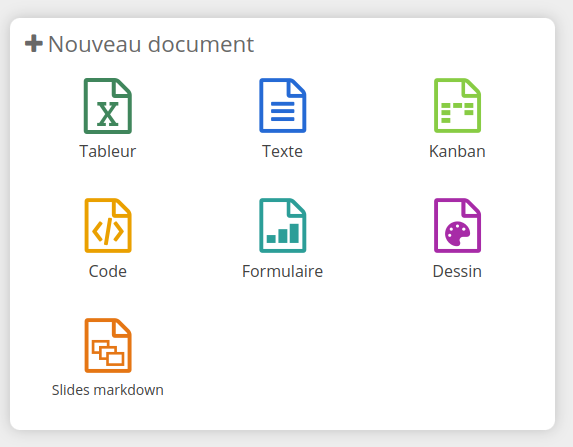The height and width of the screenshot is (447, 573).
Task: Click the plus icon beside Nouveau document
Action: click(x=34, y=43)
